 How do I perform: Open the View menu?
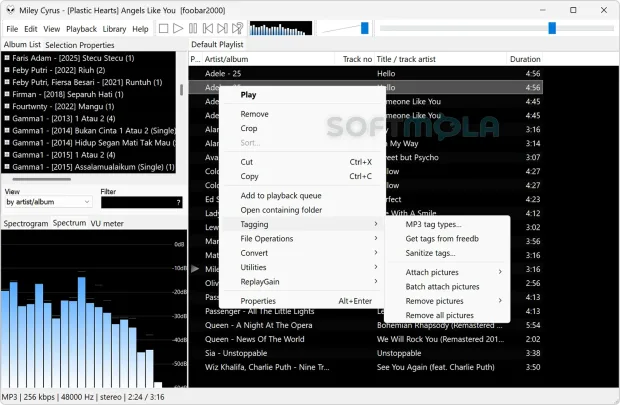[51, 29]
